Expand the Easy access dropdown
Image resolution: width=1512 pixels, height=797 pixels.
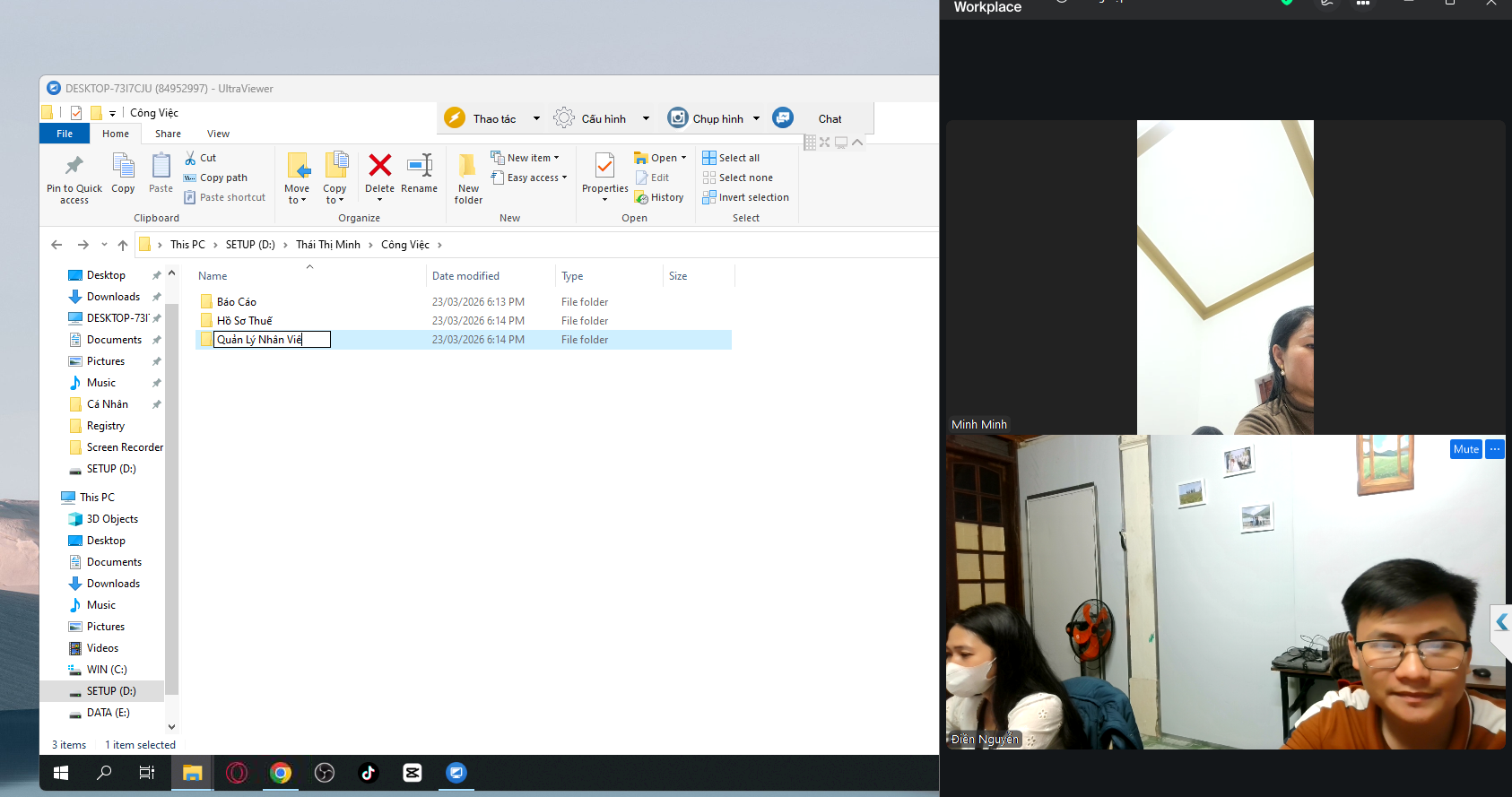[536, 178]
